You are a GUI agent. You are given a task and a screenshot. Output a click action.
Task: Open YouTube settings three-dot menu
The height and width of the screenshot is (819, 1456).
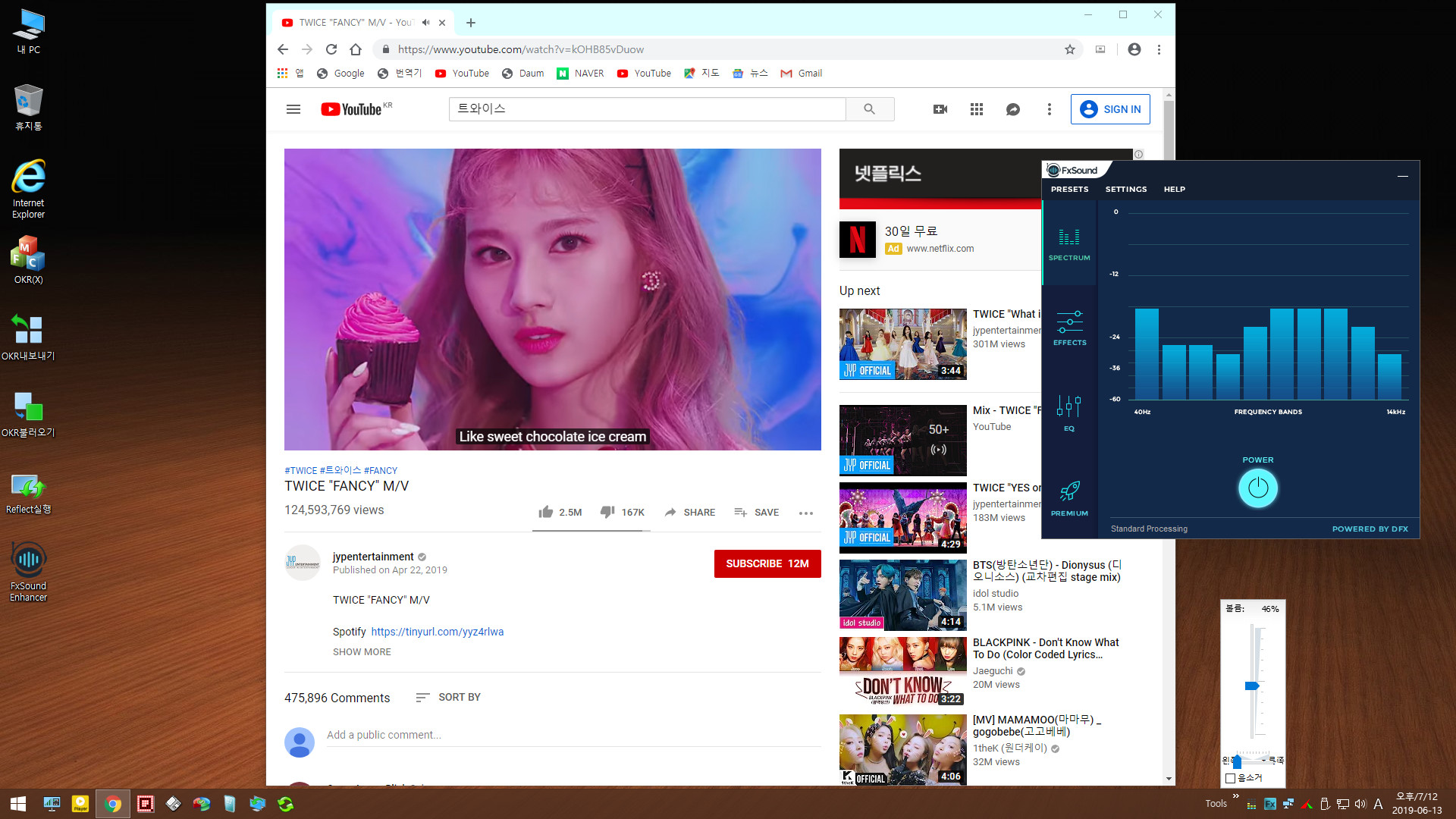(x=1050, y=109)
